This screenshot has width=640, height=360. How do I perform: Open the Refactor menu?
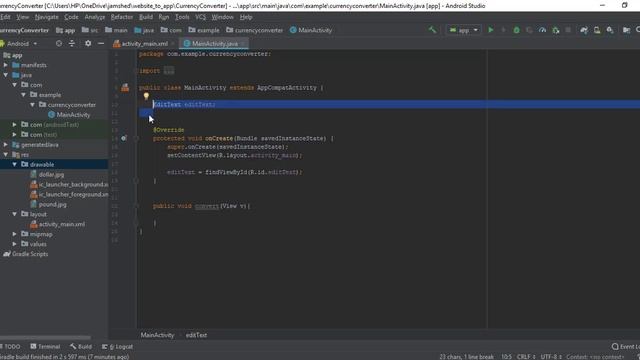click(122, 17)
